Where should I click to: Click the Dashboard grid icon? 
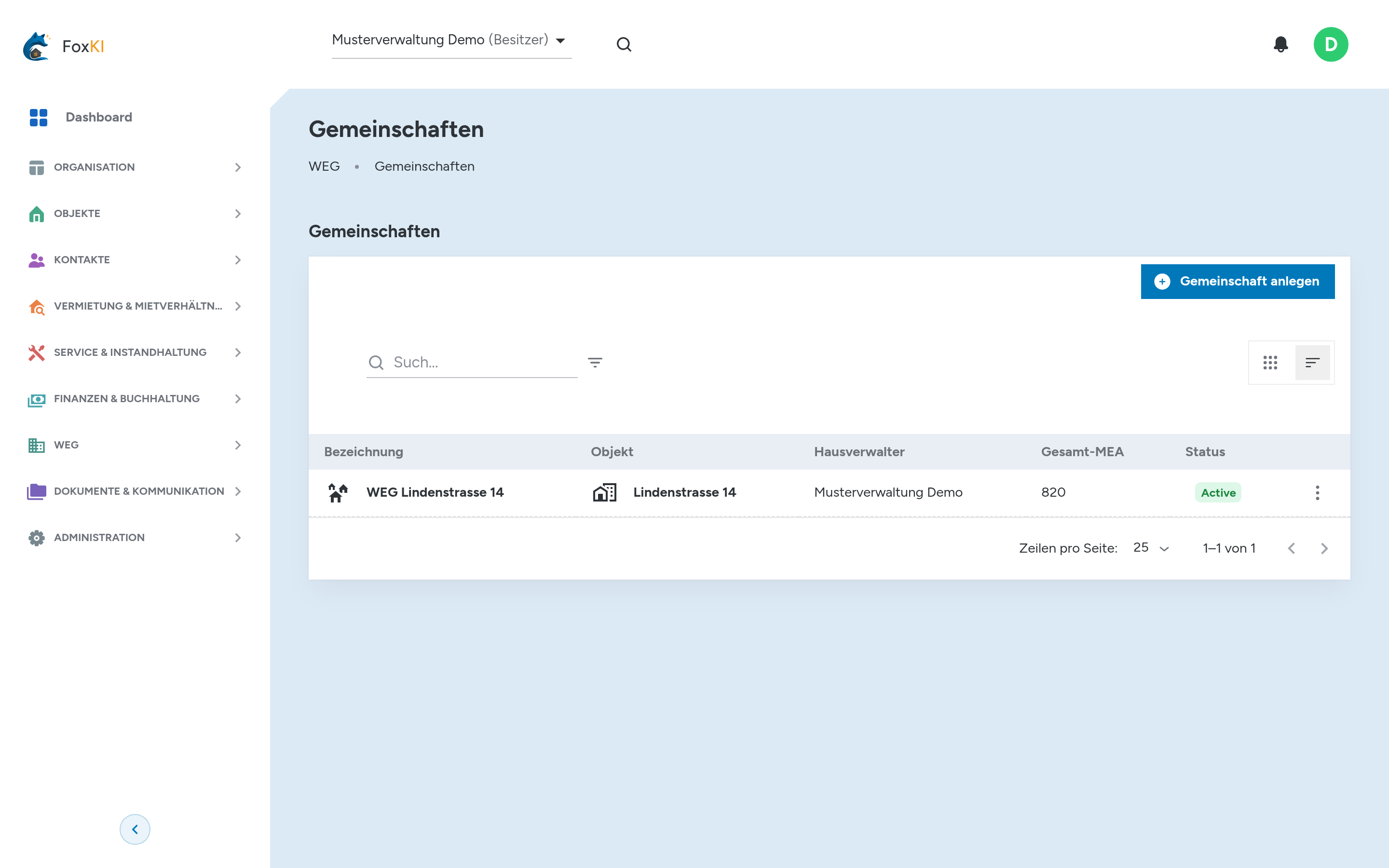tap(39, 117)
